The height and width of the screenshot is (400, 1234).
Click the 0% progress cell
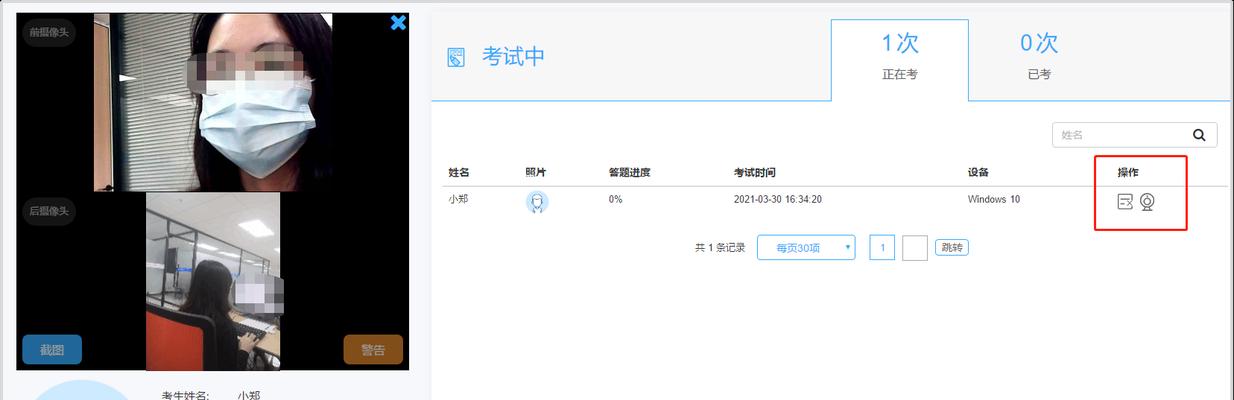coord(615,199)
